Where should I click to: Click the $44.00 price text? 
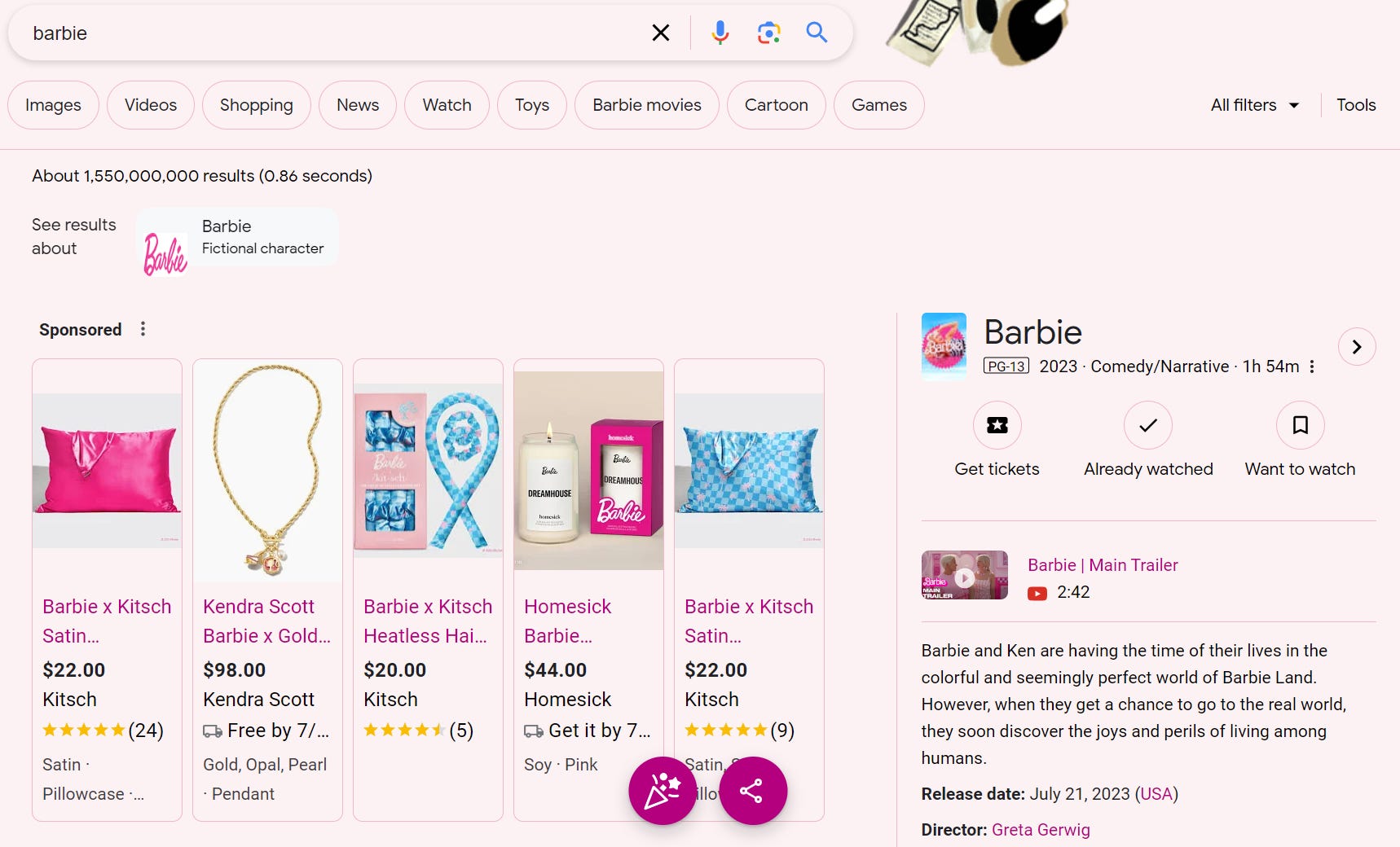pyautogui.click(x=555, y=670)
